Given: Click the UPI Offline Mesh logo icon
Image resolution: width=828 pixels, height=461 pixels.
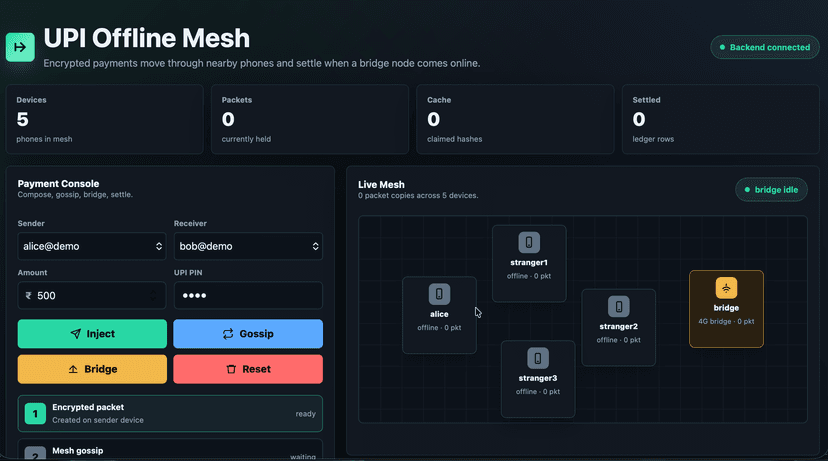Looking at the screenshot, I should click(x=20, y=47).
